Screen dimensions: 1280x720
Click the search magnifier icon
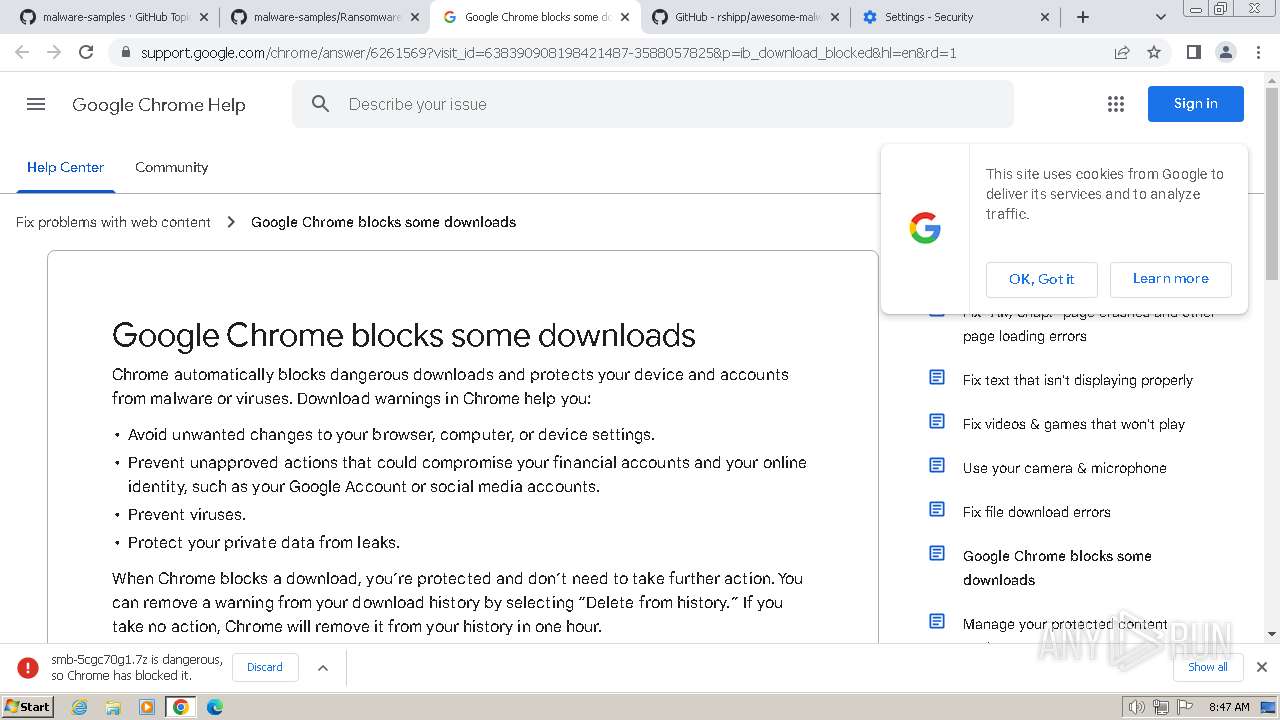click(x=320, y=104)
